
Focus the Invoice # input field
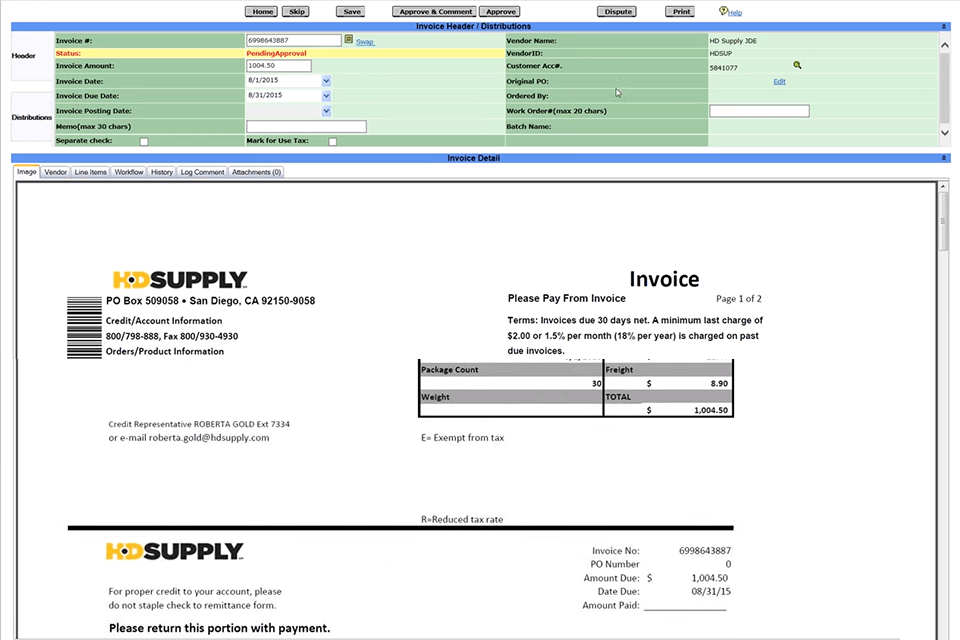click(293, 40)
